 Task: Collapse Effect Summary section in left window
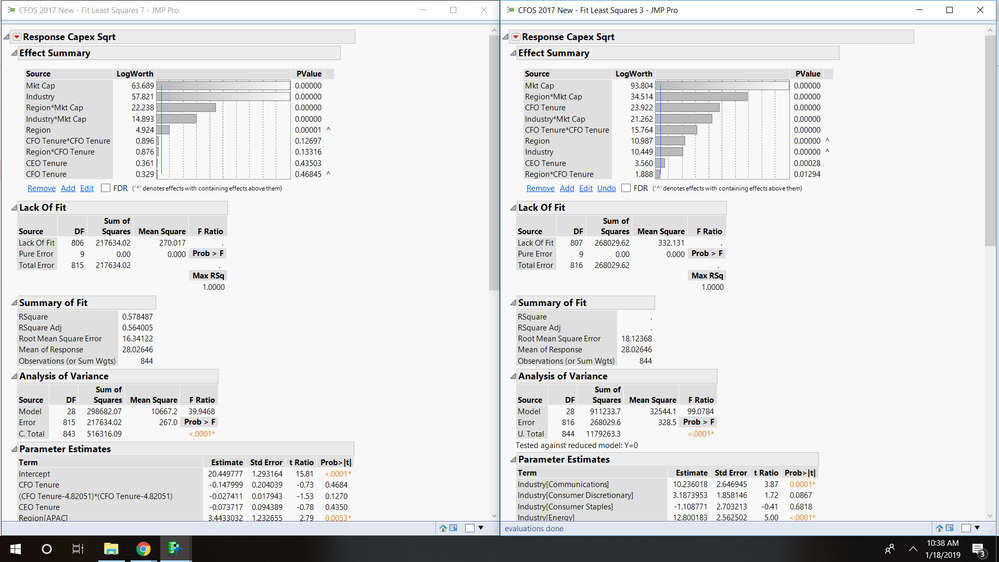pyautogui.click(x=14, y=54)
